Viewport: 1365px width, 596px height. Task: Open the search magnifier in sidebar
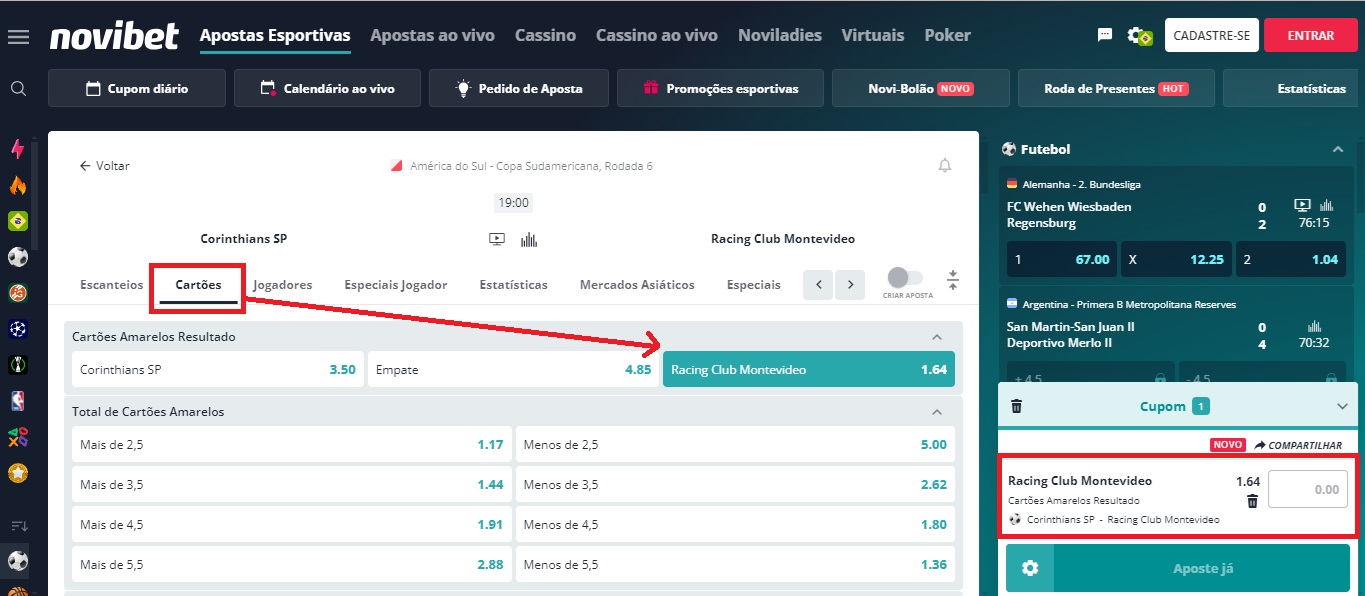tap(18, 89)
